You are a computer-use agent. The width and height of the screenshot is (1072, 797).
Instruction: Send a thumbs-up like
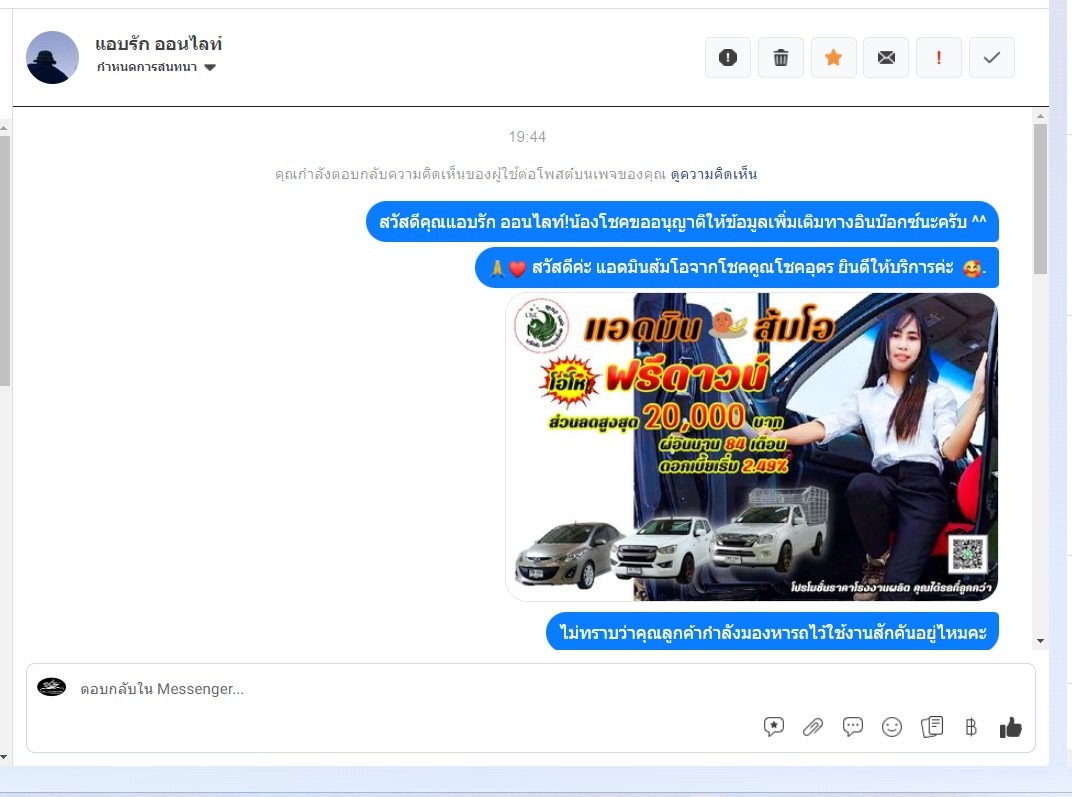[1010, 727]
